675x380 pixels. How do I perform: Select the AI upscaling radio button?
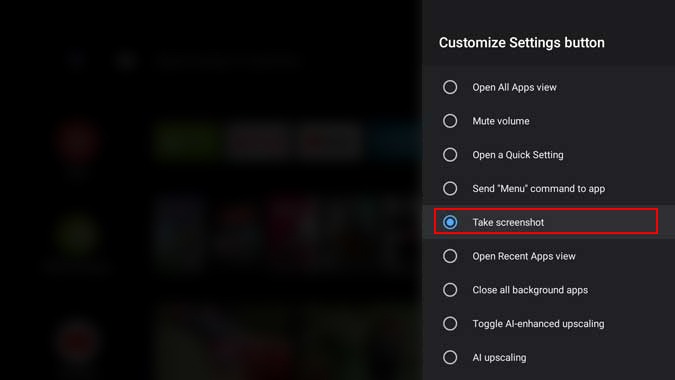point(450,357)
